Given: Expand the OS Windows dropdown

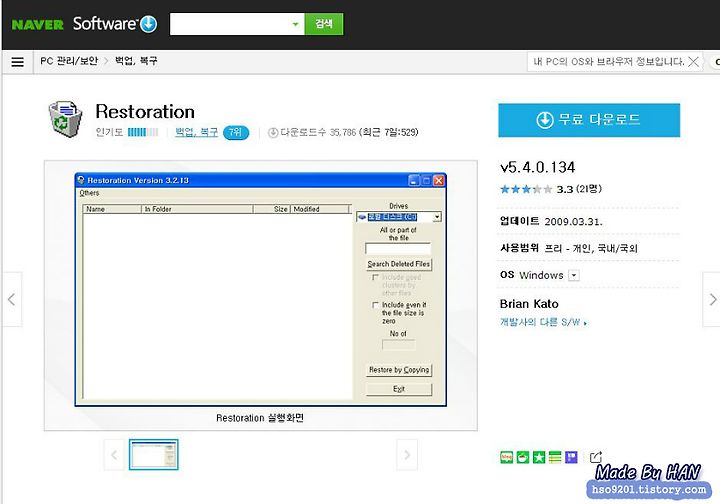Looking at the screenshot, I should click(x=574, y=275).
